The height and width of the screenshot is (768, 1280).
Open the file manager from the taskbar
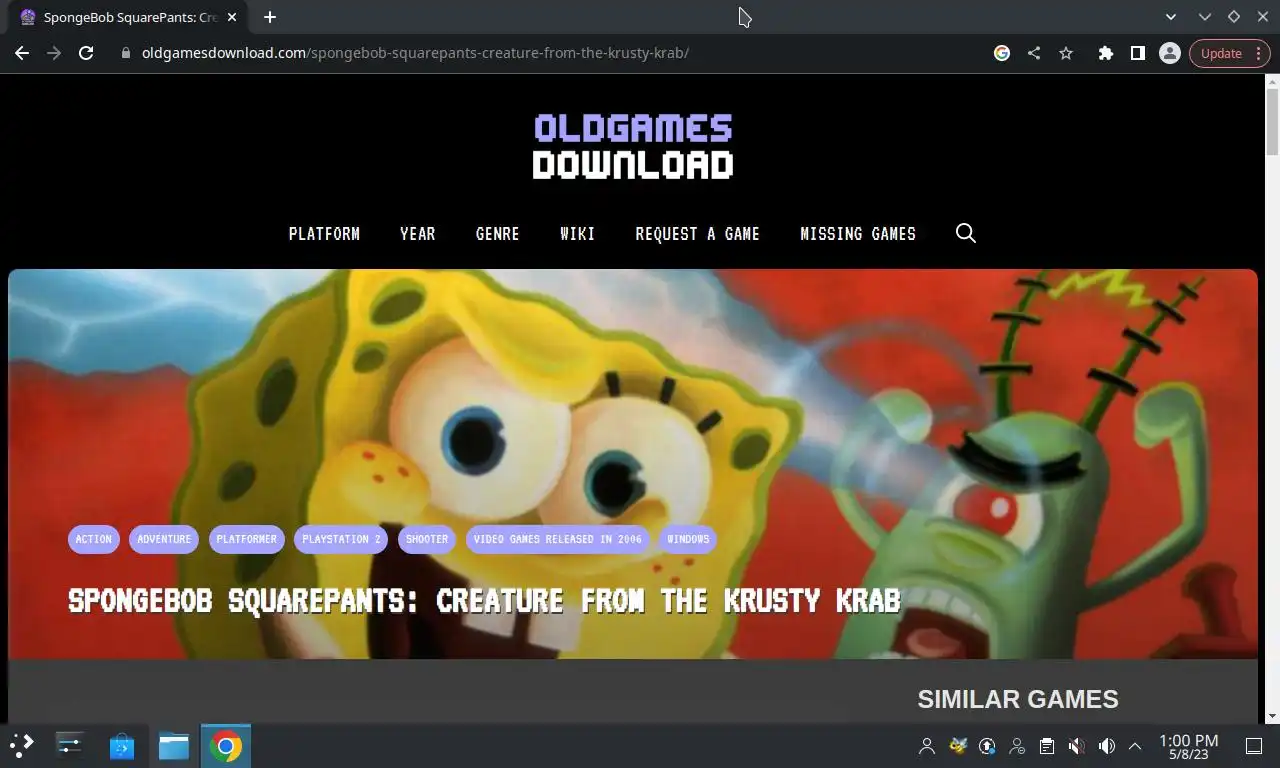pyautogui.click(x=174, y=745)
